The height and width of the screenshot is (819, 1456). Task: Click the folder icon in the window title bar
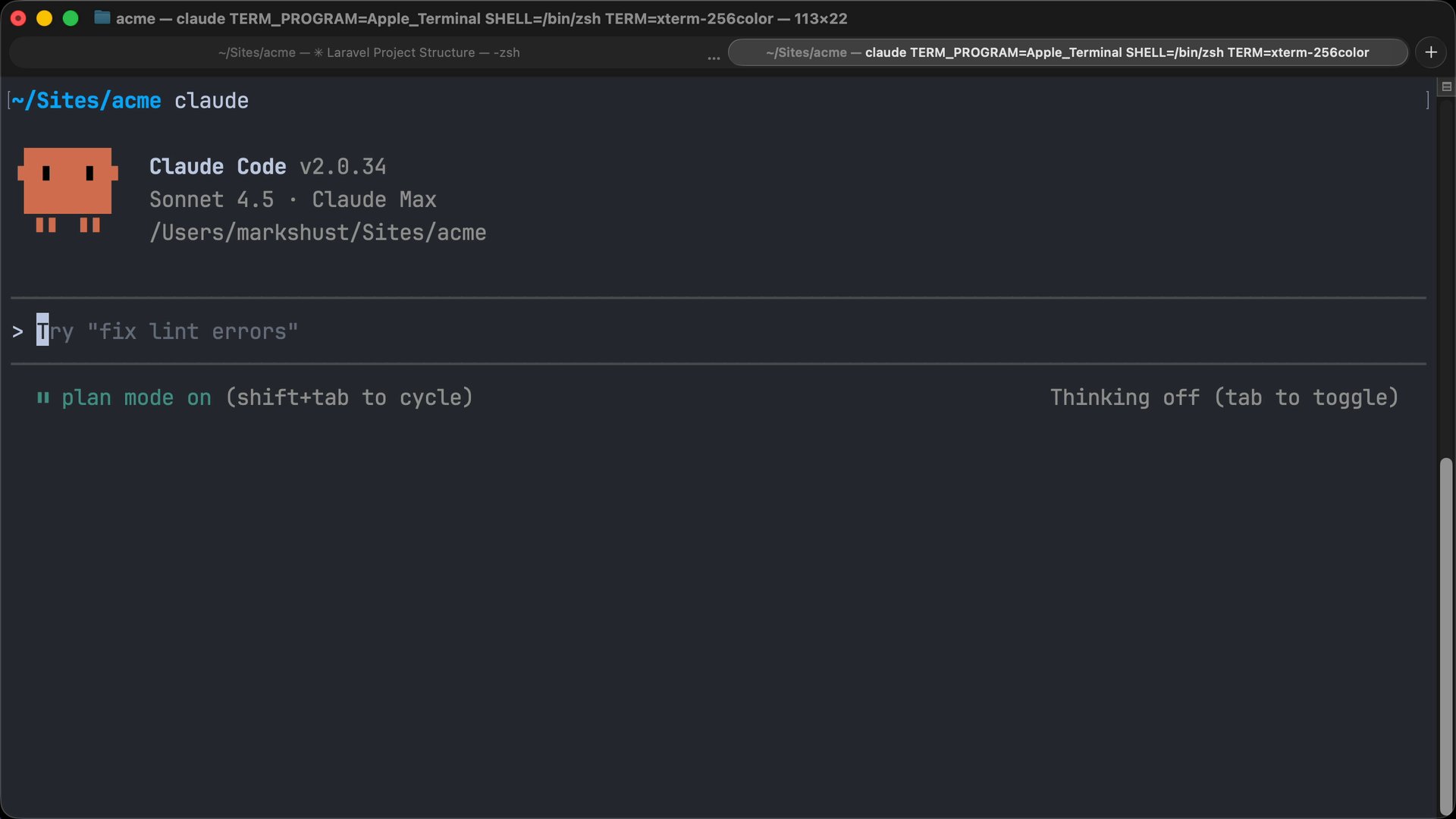(101, 18)
